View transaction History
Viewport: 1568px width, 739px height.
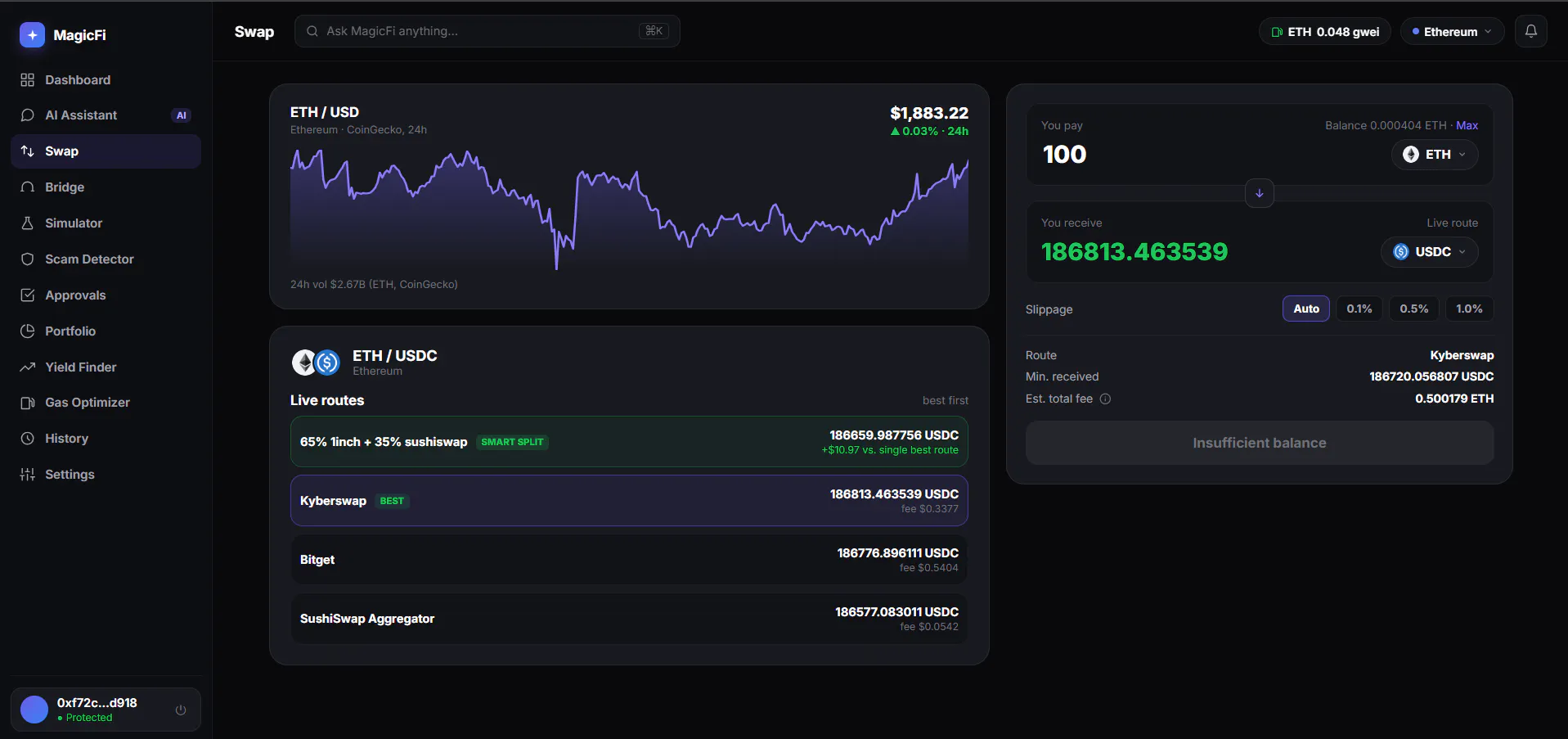[x=106, y=439]
